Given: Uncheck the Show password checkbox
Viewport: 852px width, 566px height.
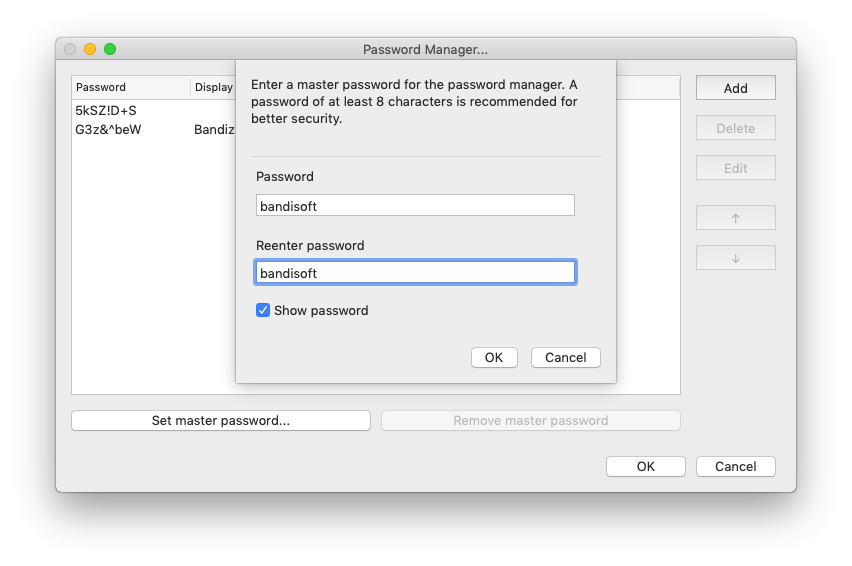Looking at the screenshot, I should [x=263, y=311].
